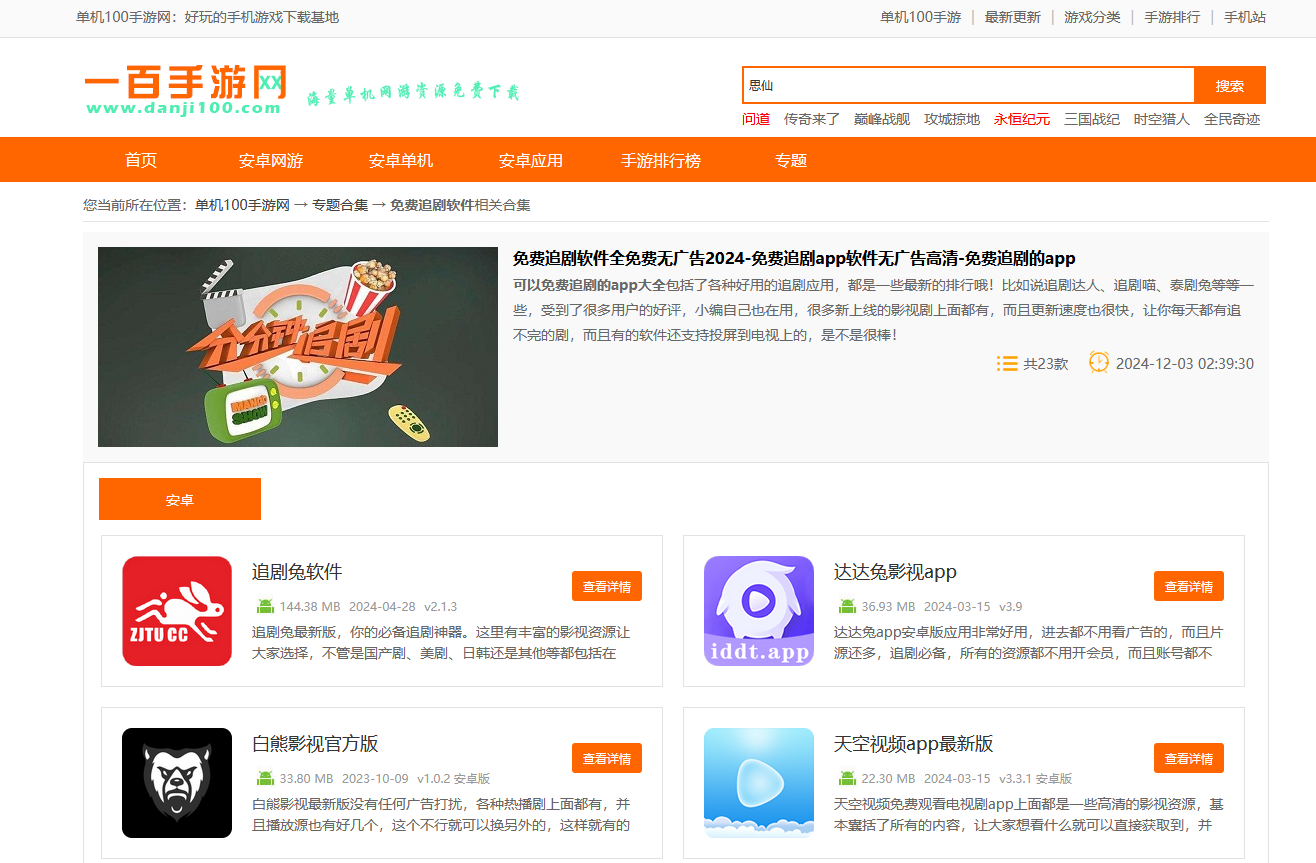Click the hot search term 问道
The image size is (1316, 863).
click(x=756, y=119)
